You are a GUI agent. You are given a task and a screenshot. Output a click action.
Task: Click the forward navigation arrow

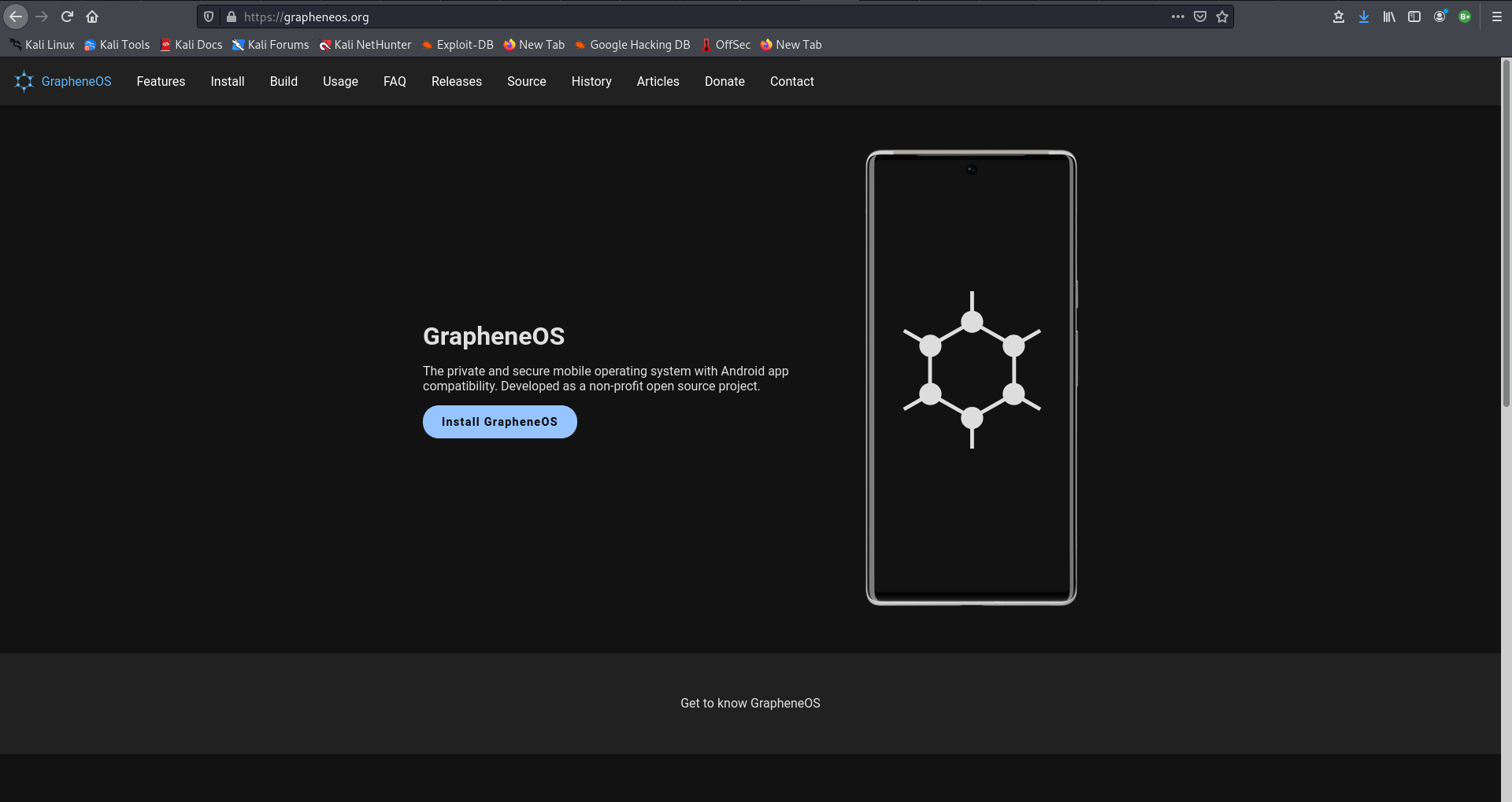pyautogui.click(x=42, y=17)
